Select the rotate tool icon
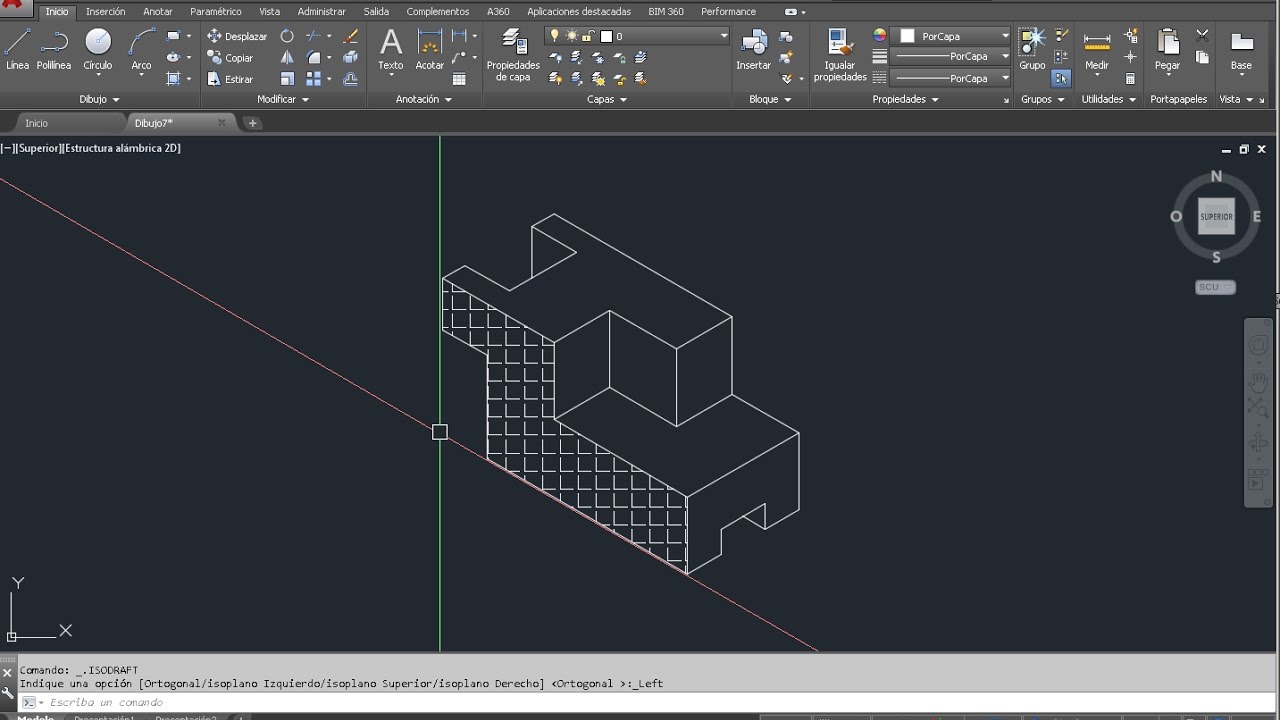The height and width of the screenshot is (720, 1280). pos(287,36)
